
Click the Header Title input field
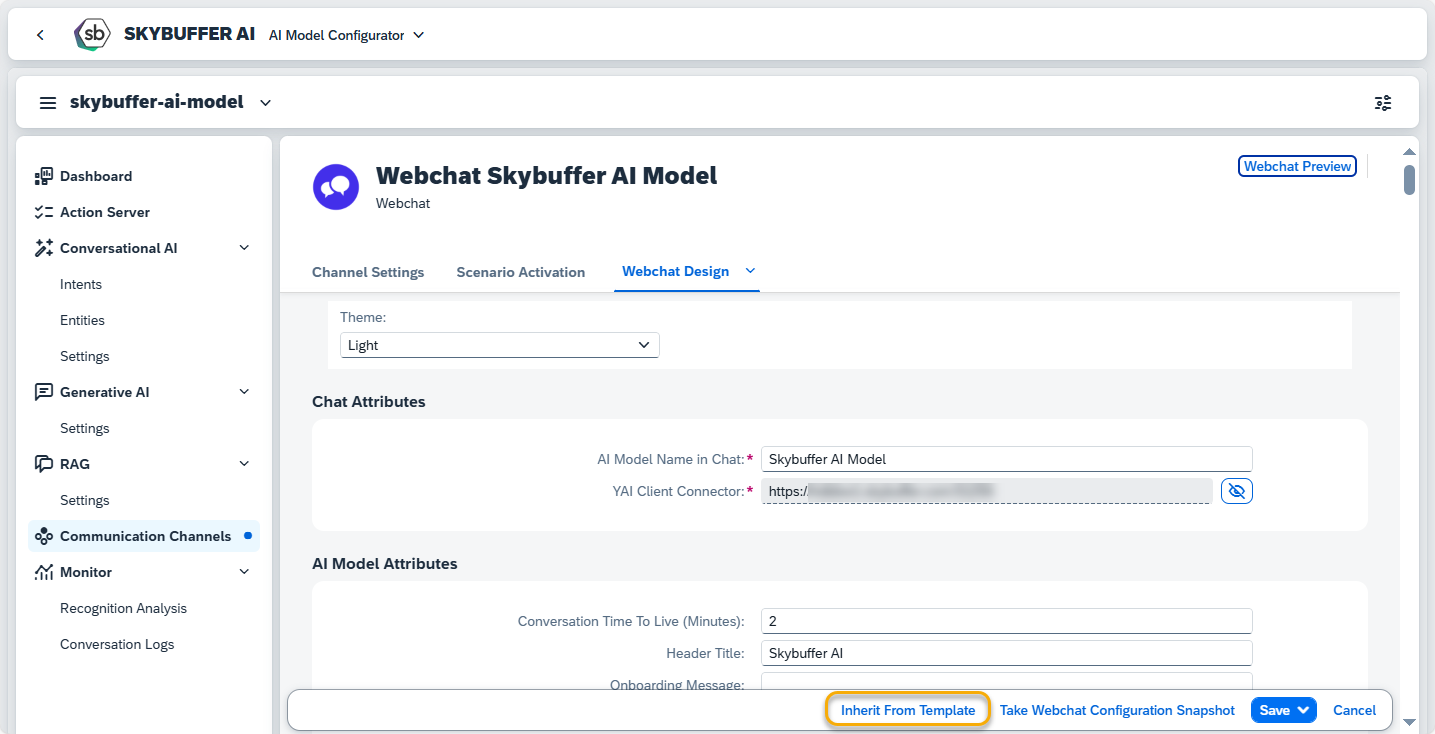pos(1006,653)
